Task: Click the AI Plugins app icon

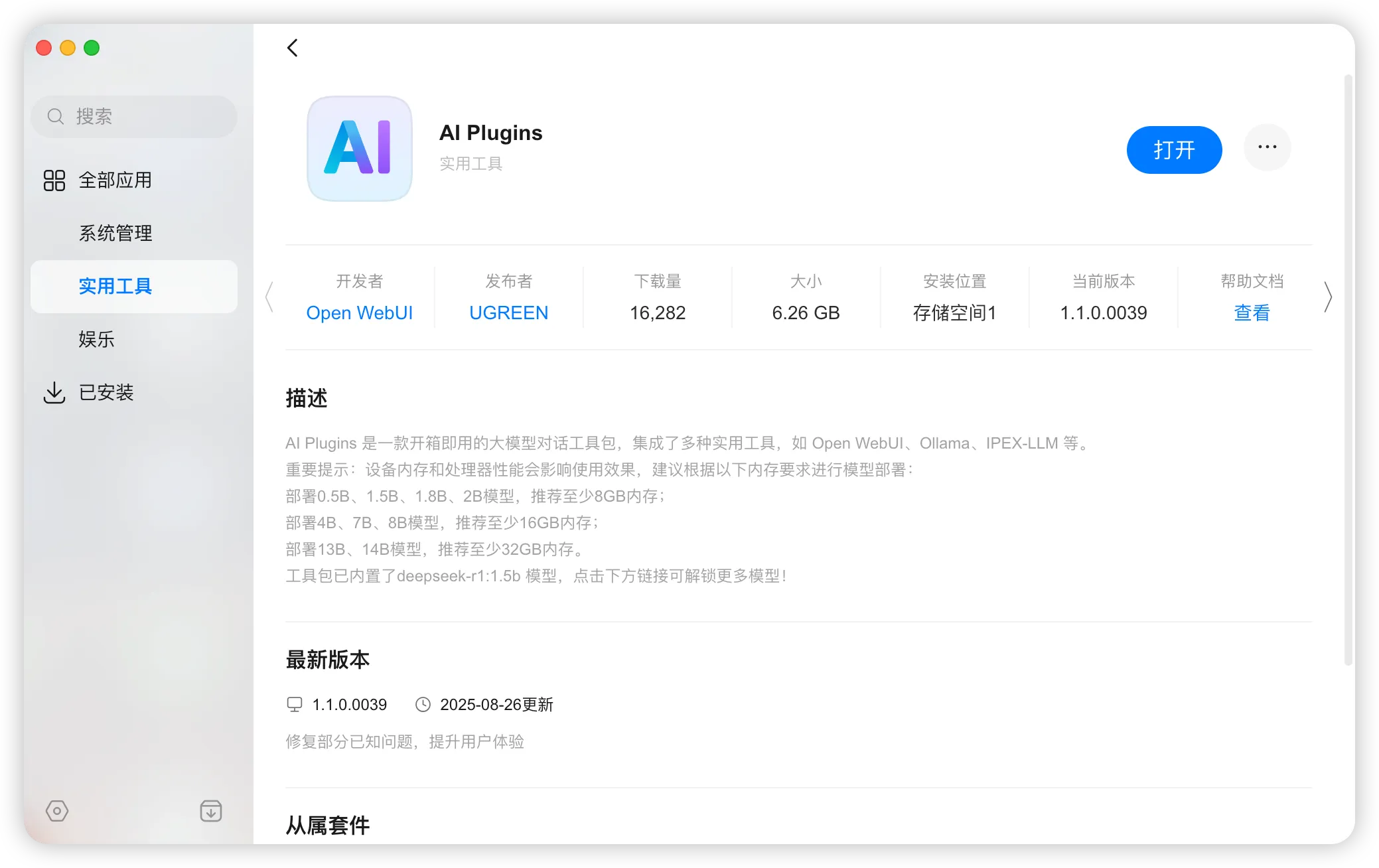Action: tap(360, 149)
